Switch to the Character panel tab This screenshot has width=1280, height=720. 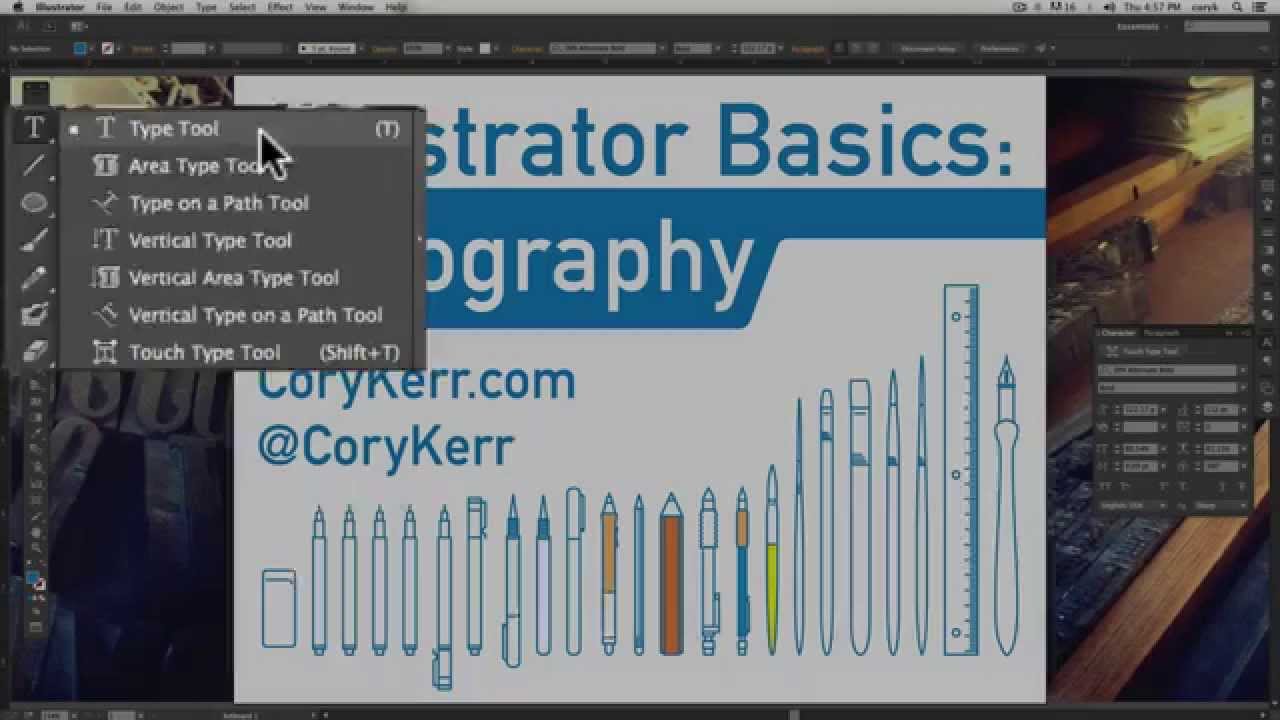pos(1118,333)
